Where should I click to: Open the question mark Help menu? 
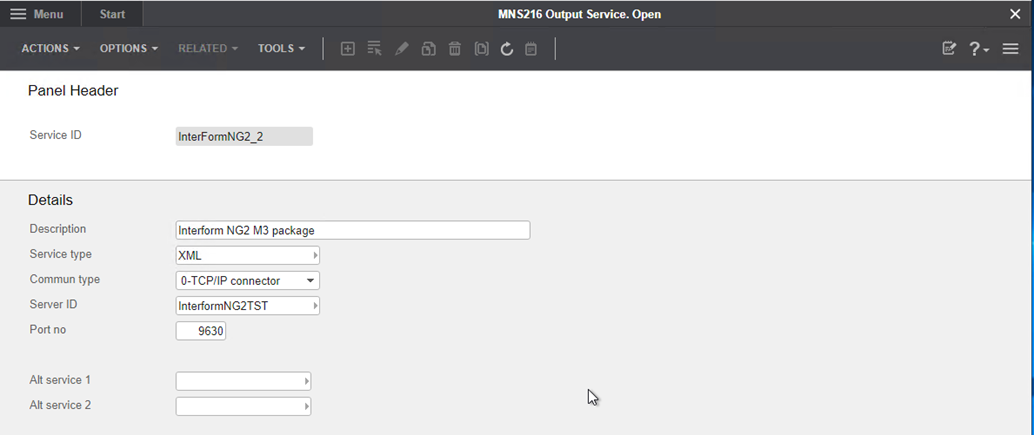pos(978,48)
